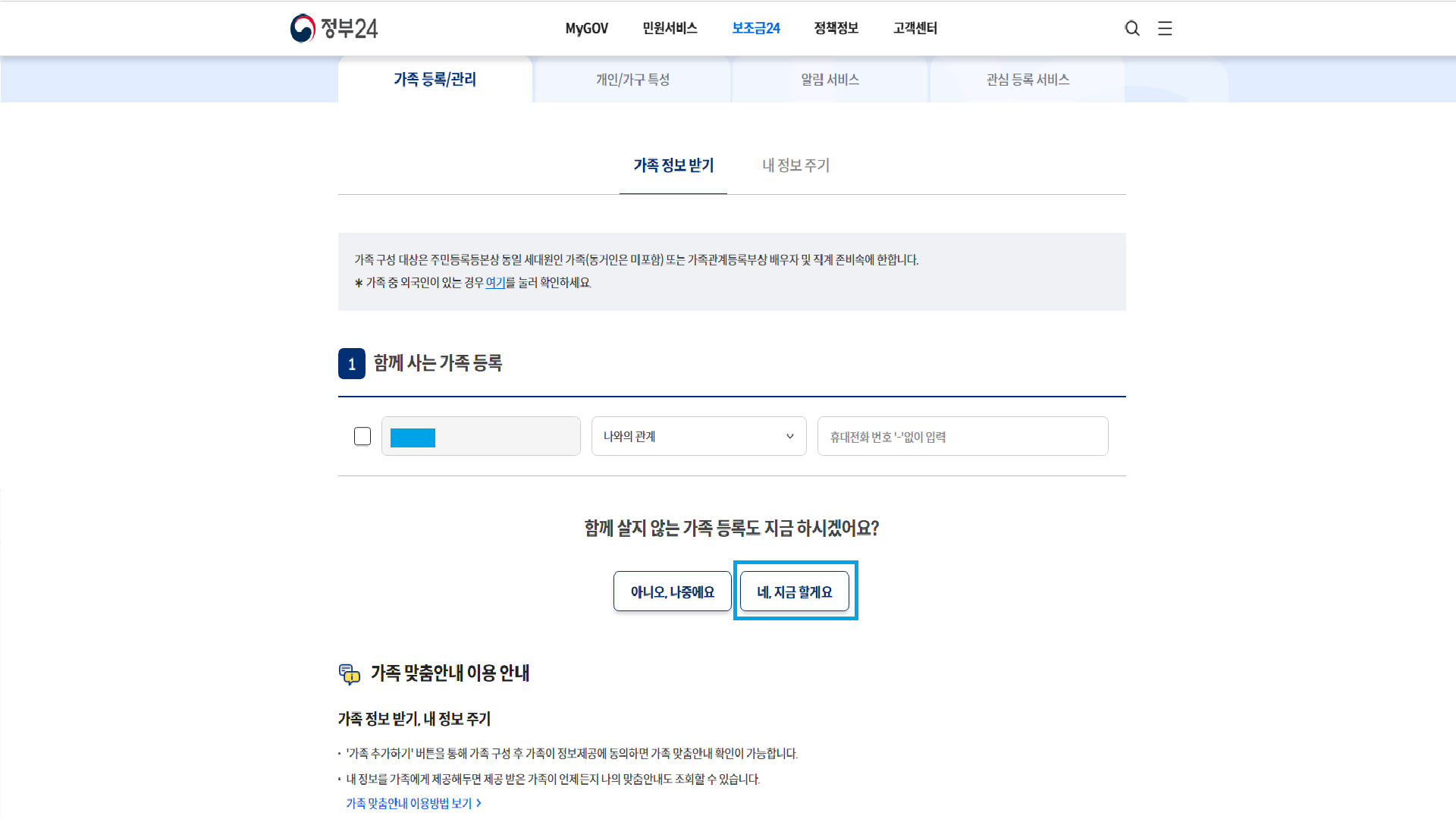Select the MyGOV menu
Viewport: 1456px width, 819px height.
(x=587, y=28)
